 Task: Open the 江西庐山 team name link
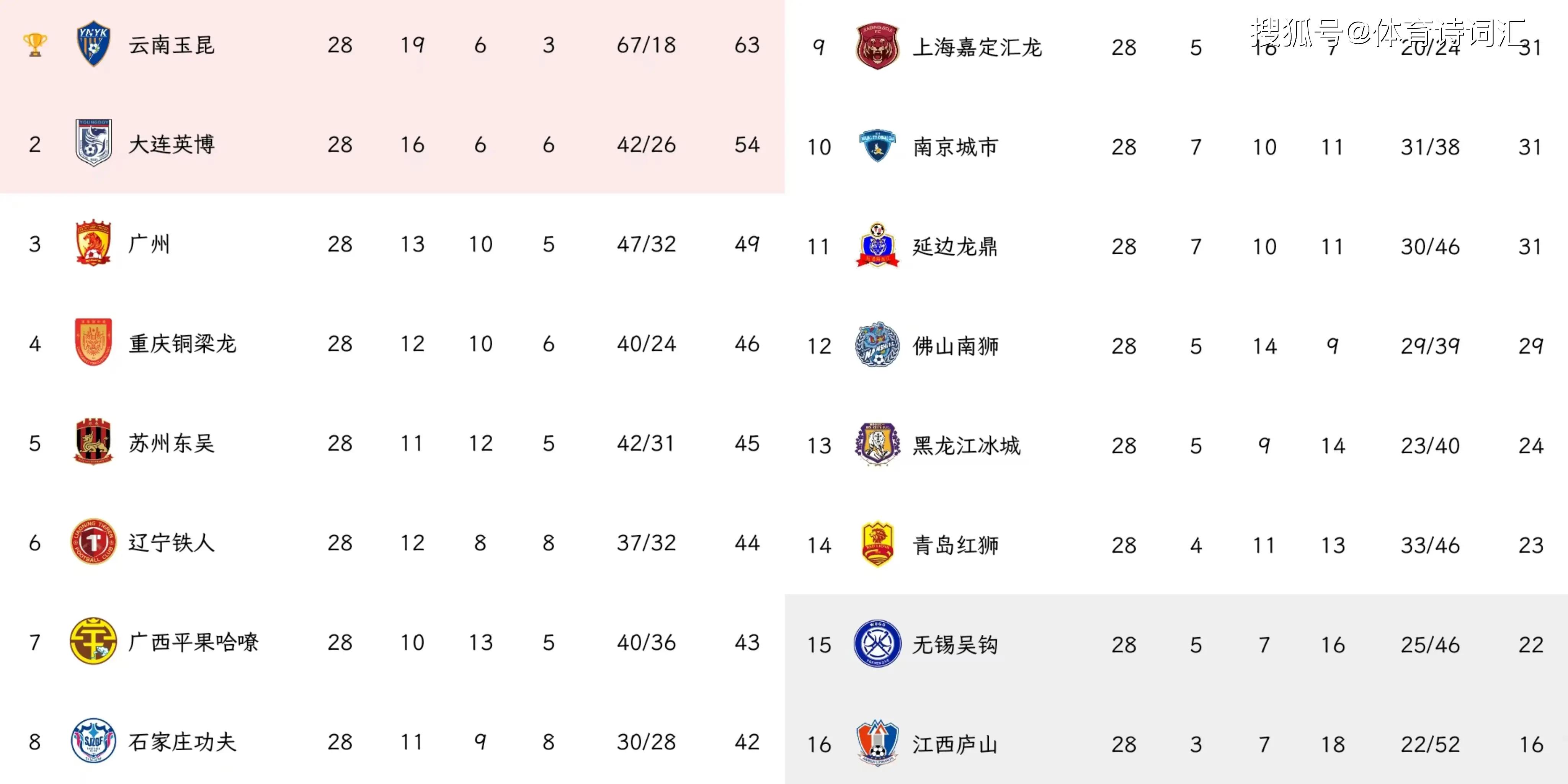(955, 744)
